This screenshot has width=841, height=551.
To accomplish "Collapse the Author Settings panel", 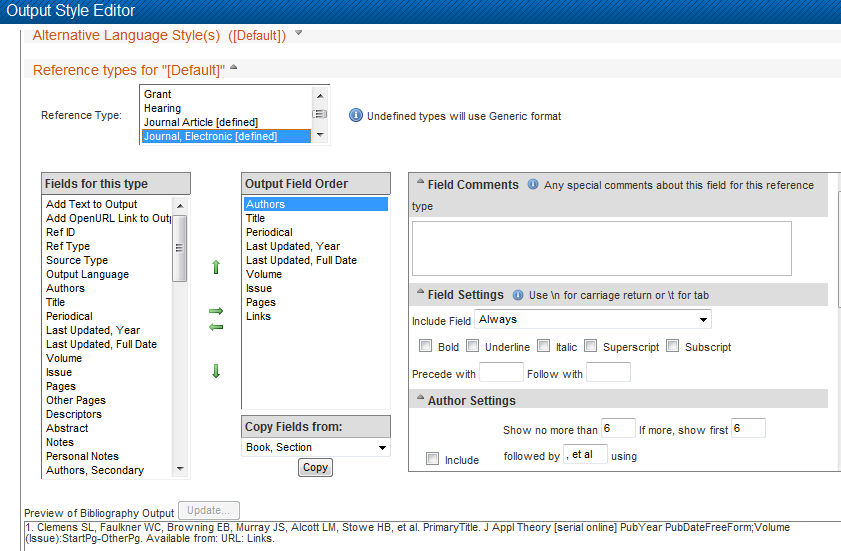I will 420,398.
